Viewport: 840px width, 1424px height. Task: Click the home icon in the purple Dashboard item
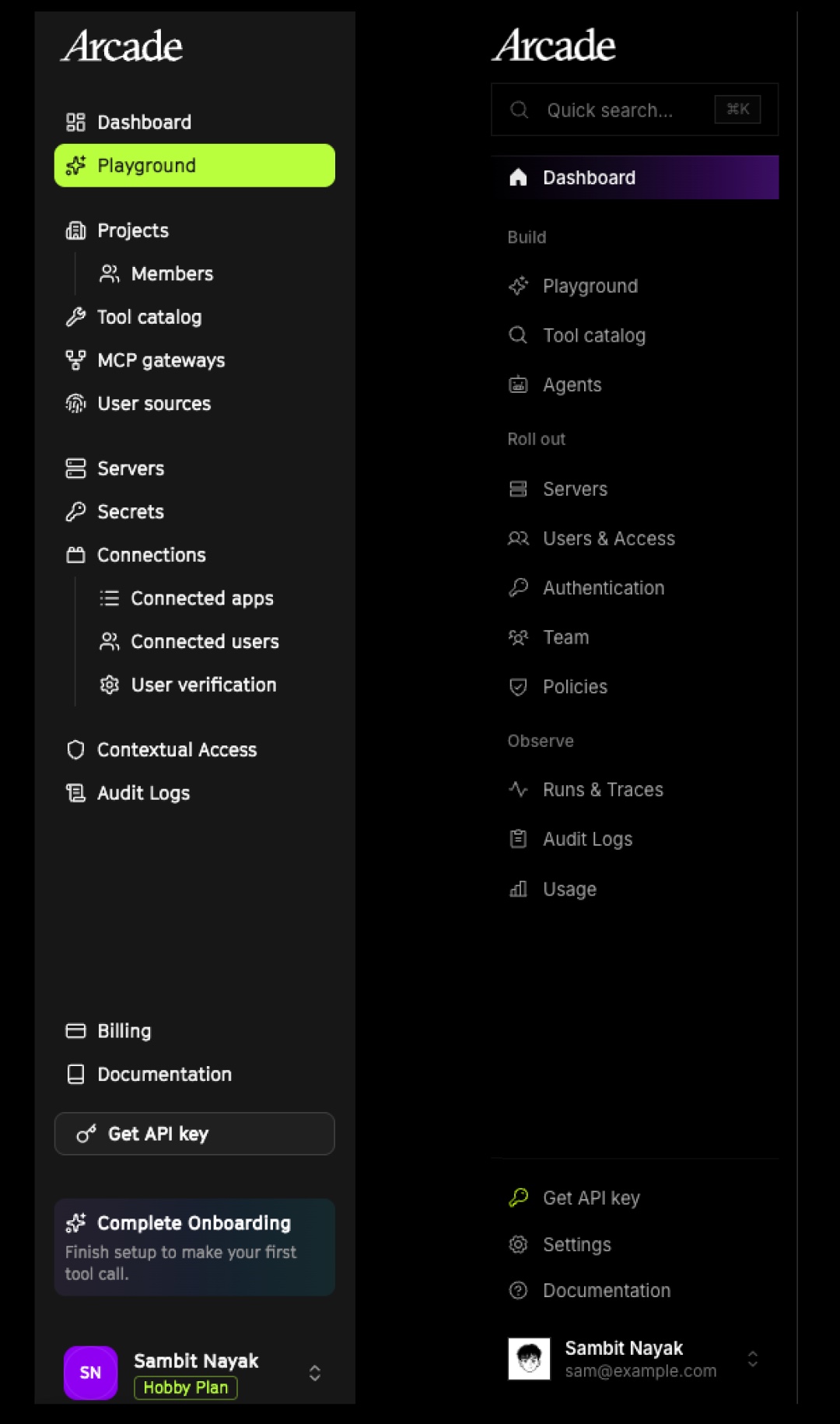pyautogui.click(x=518, y=177)
